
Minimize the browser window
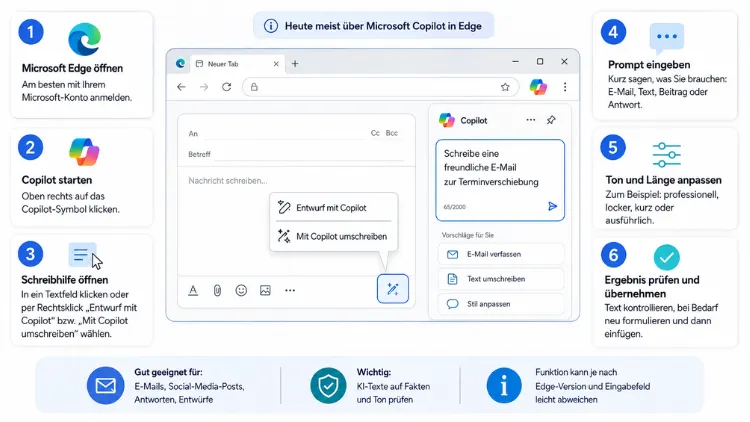pyautogui.click(x=515, y=61)
